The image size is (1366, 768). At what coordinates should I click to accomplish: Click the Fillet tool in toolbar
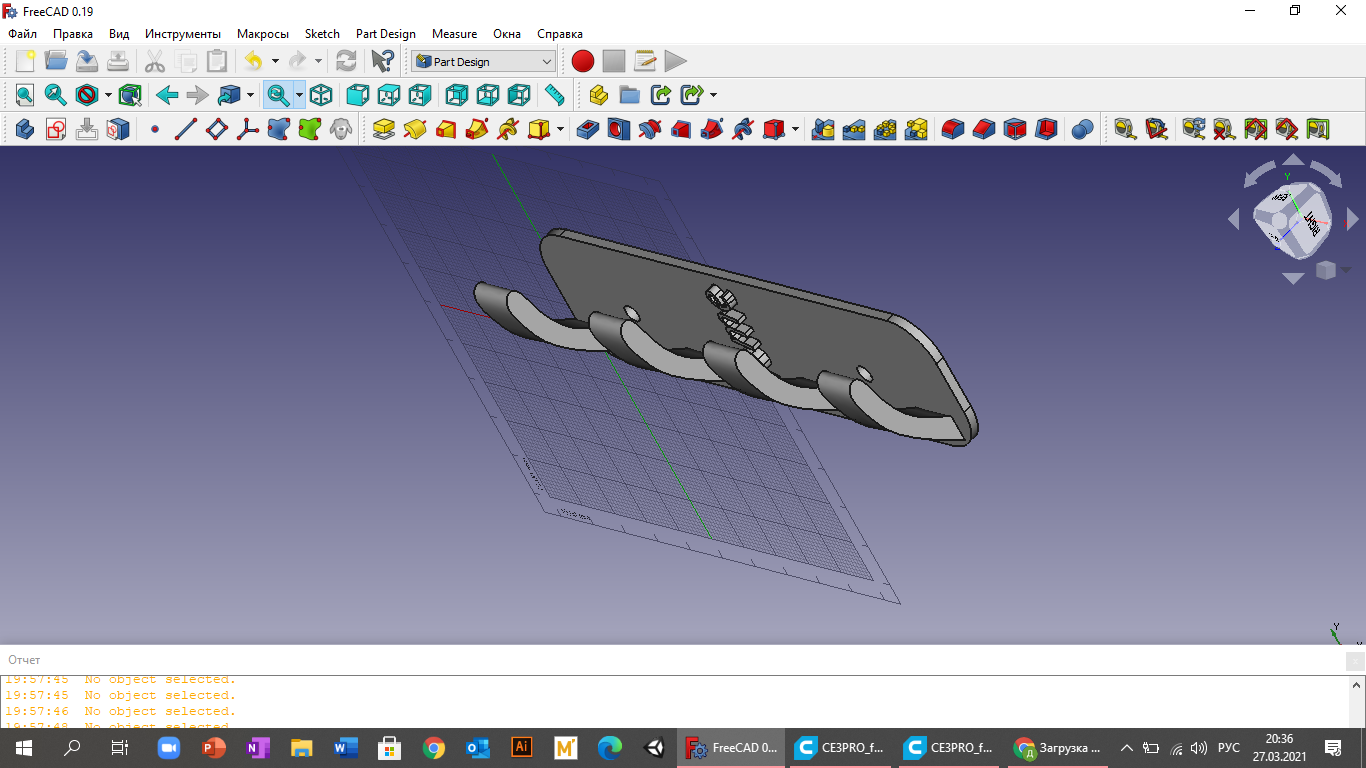(x=953, y=129)
